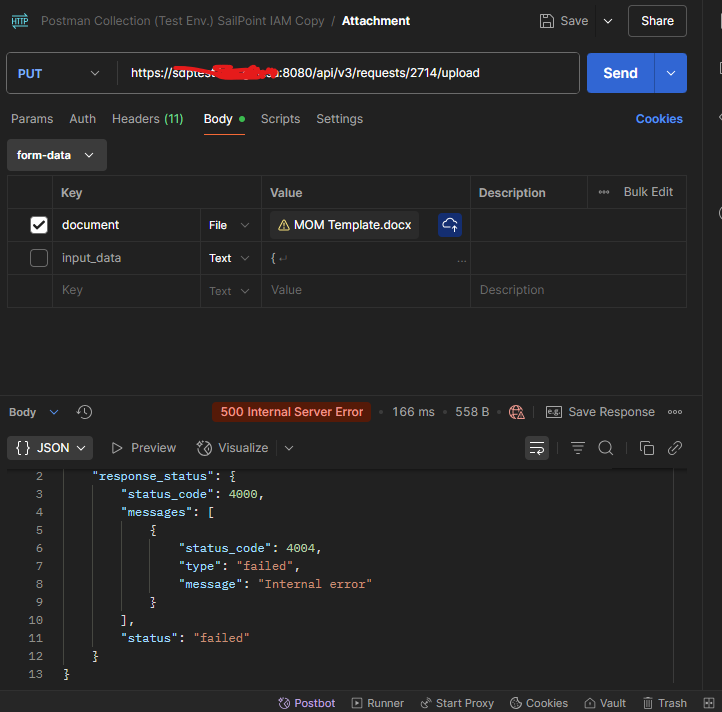The width and height of the screenshot is (722, 712).
Task: Open the Scripts tab
Action: pos(280,119)
